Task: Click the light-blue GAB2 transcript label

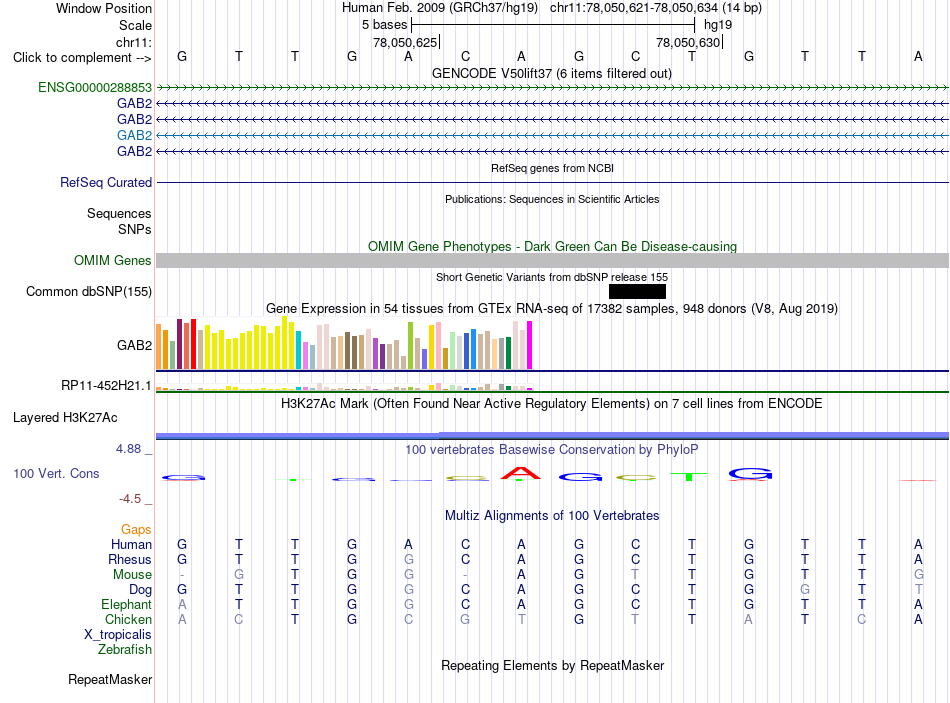Action: coord(134,135)
